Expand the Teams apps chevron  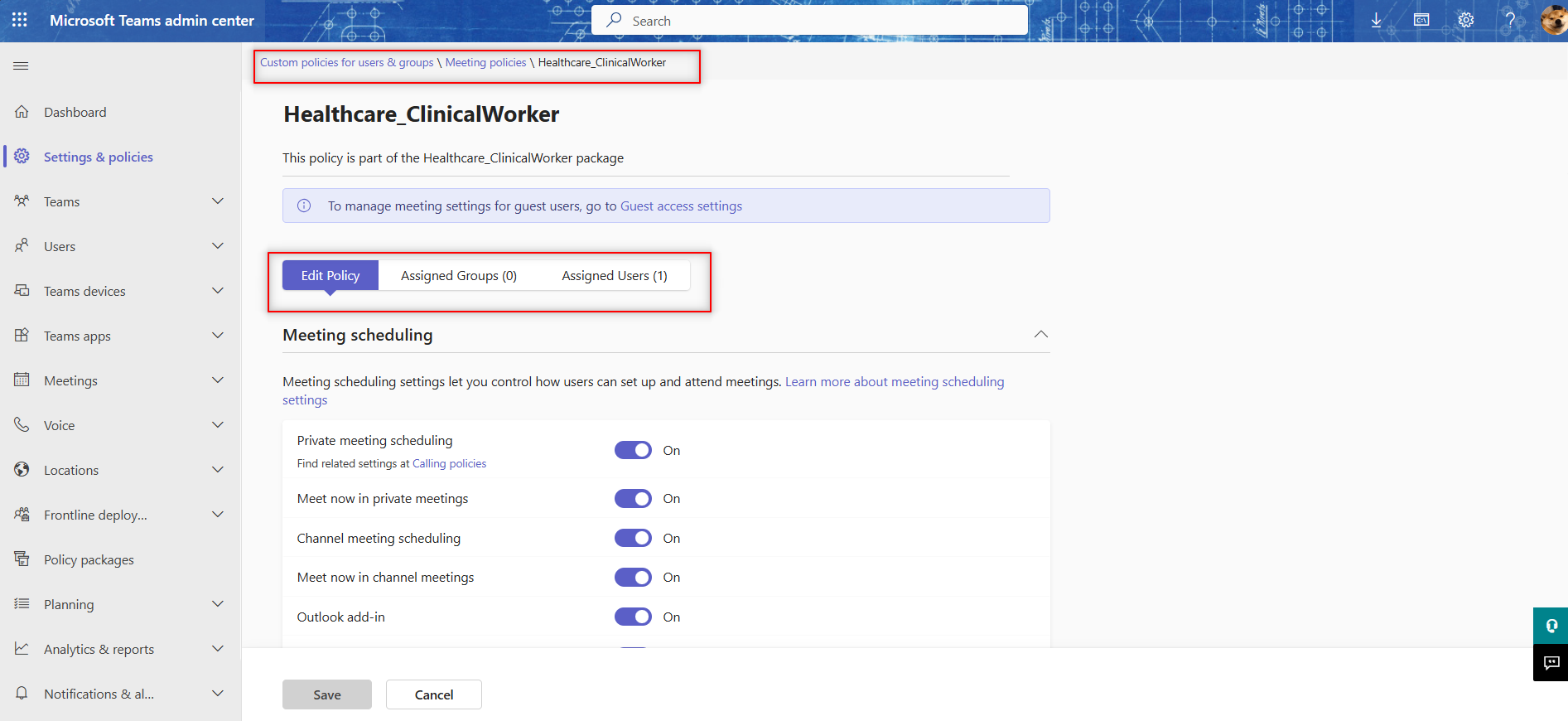point(218,336)
